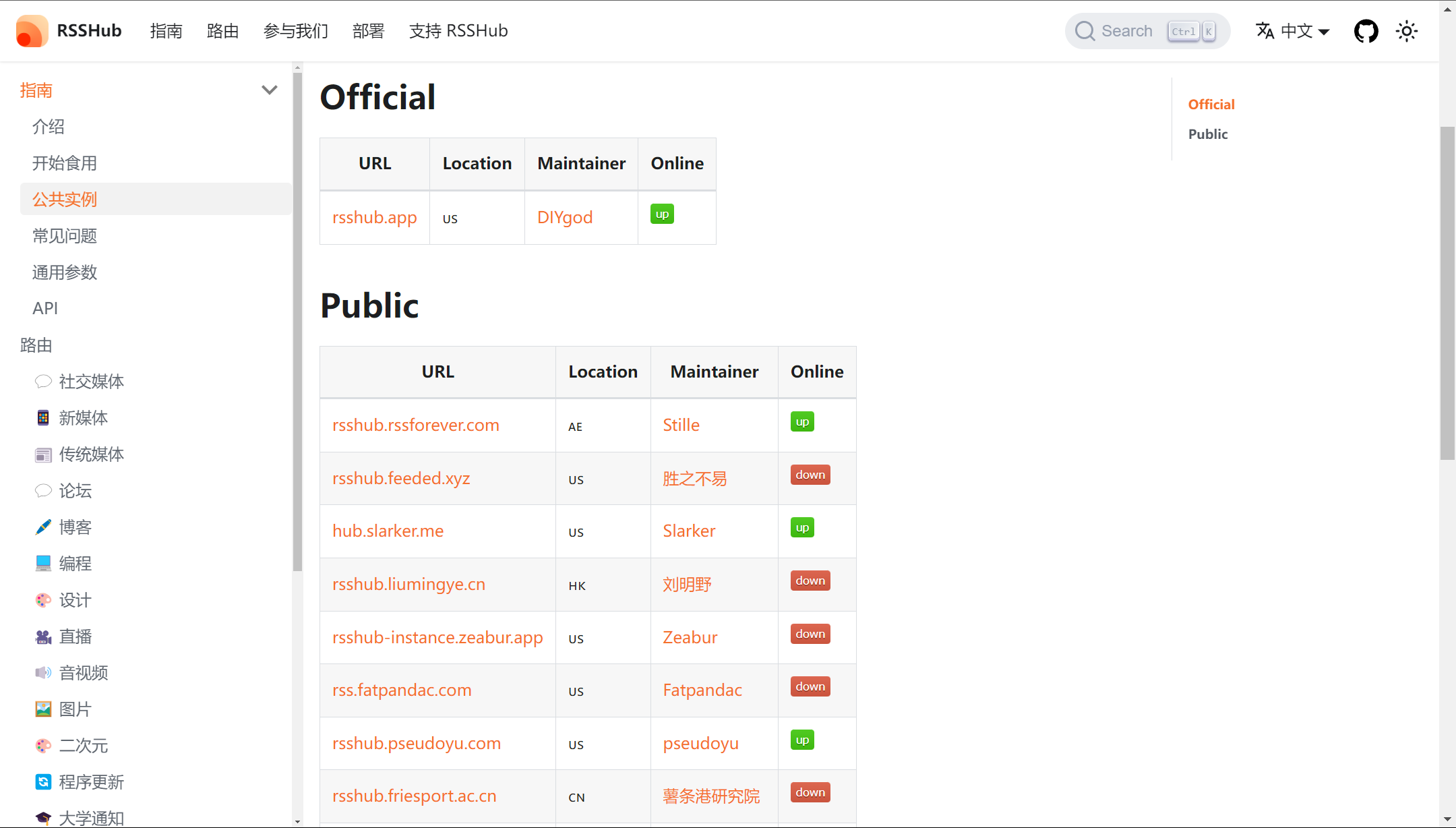1456x828 pixels.
Task: Open 部署 in the top navigation
Action: [369, 31]
